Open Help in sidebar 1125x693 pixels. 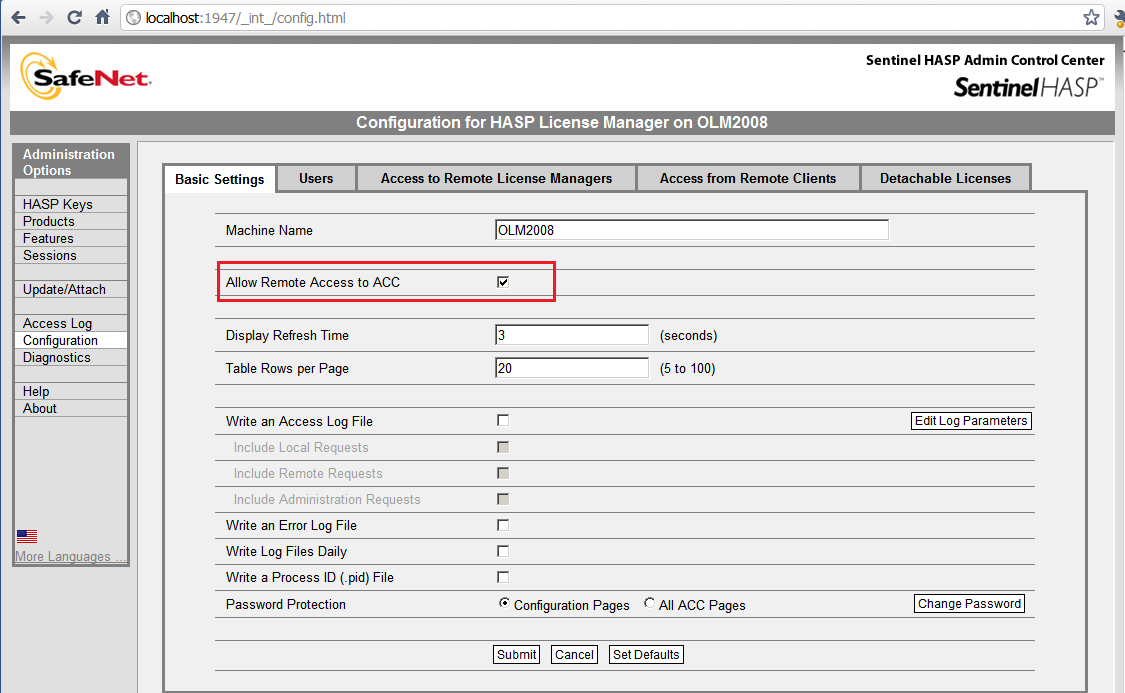[70, 391]
